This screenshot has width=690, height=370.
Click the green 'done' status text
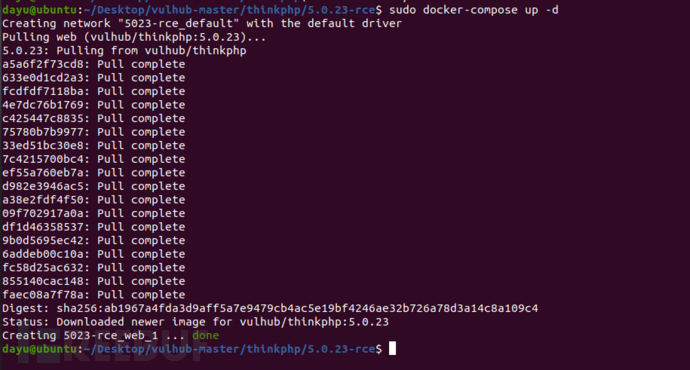pos(206,335)
